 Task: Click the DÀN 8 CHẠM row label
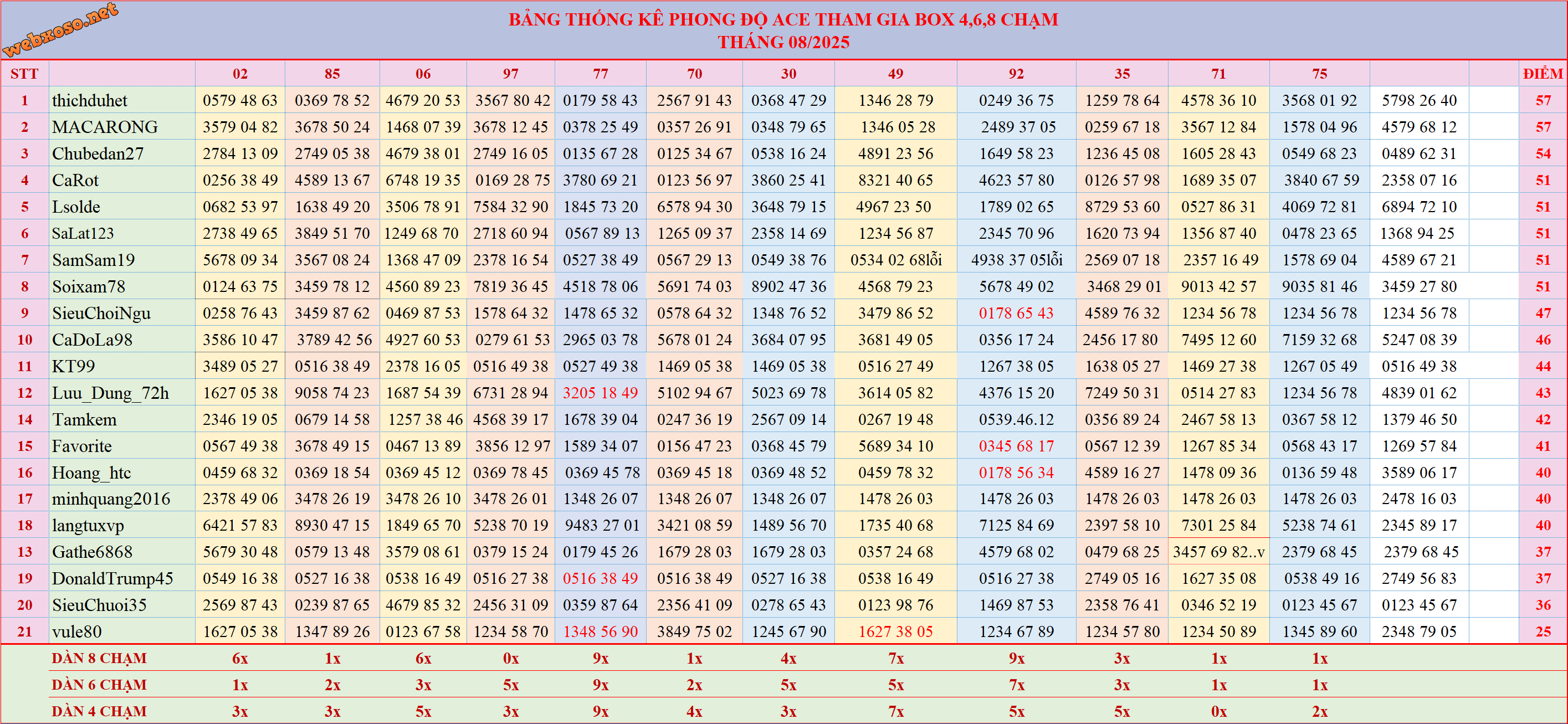coord(99,658)
